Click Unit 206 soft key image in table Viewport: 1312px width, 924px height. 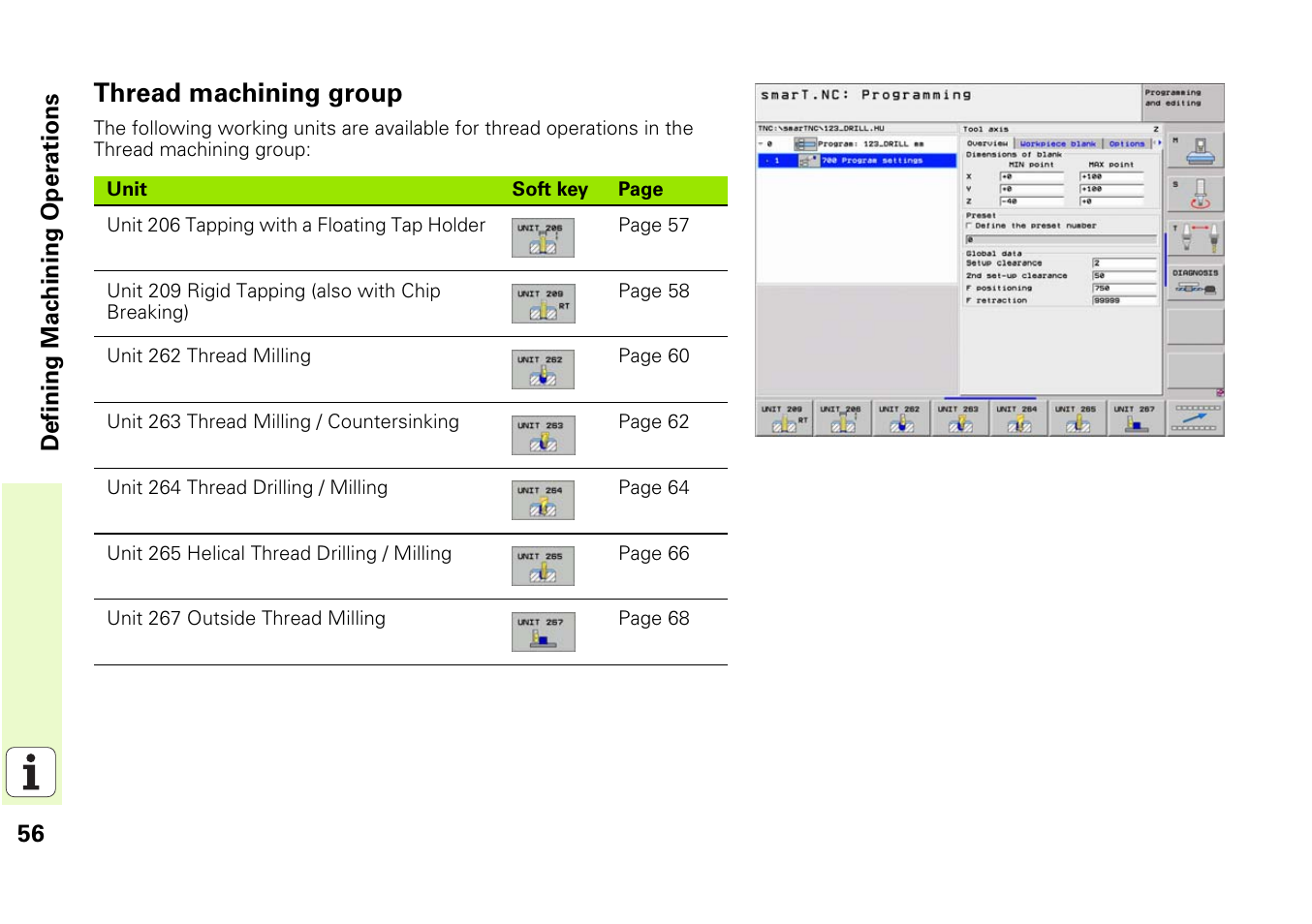pyautogui.click(x=543, y=237)
